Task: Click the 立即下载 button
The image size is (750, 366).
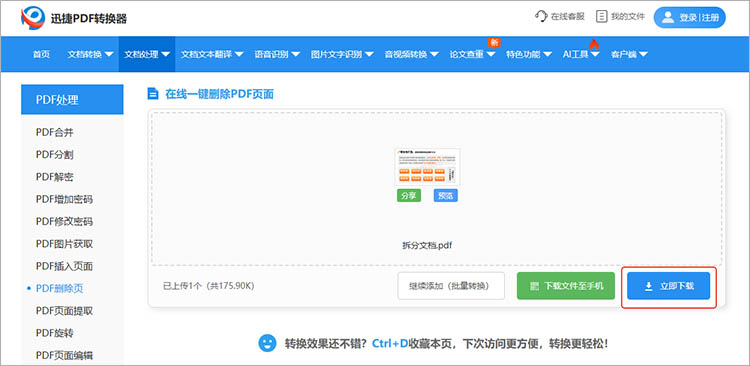Action: pyautogui.click(x=669, y=286)
